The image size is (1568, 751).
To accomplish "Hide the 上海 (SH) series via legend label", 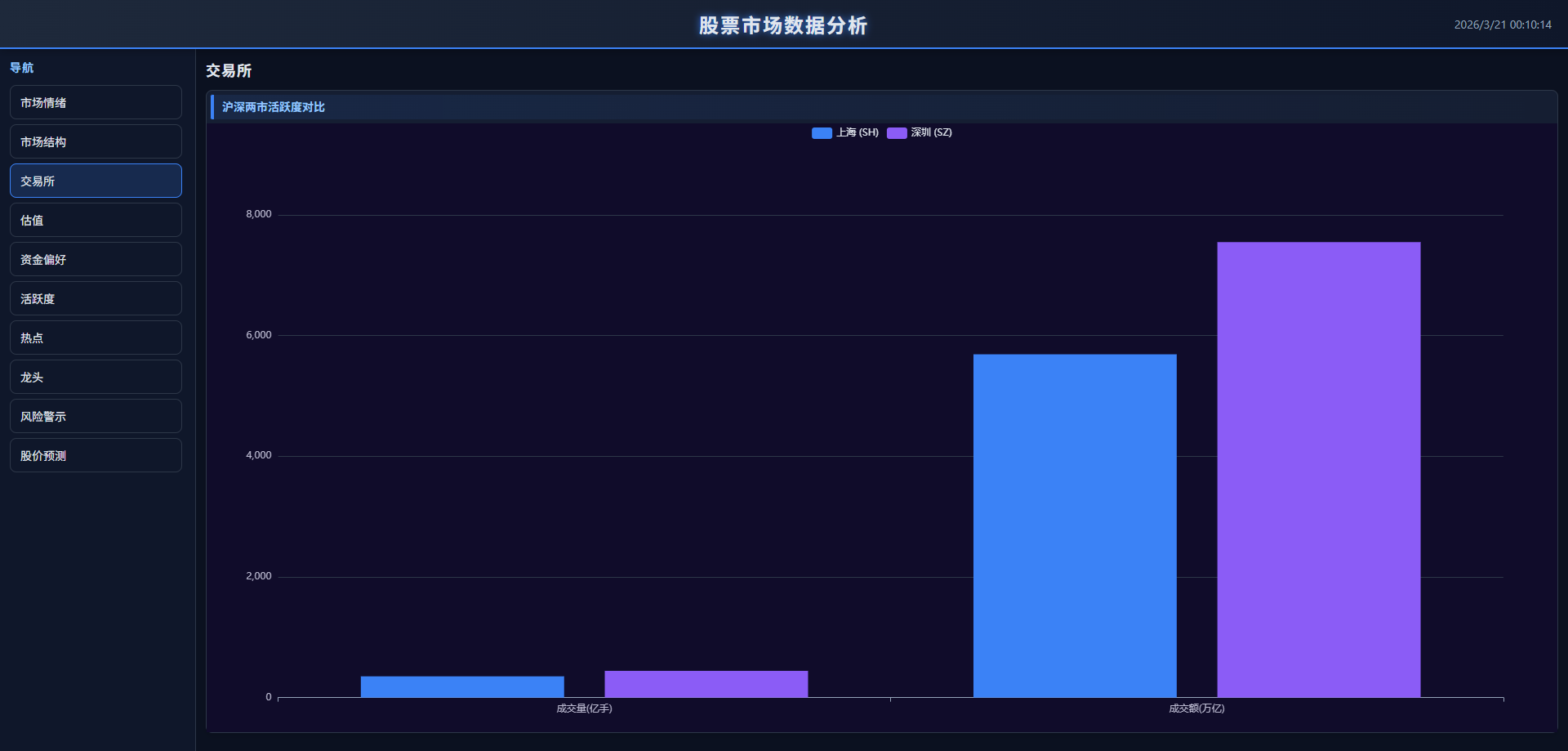I will [857, 132].
